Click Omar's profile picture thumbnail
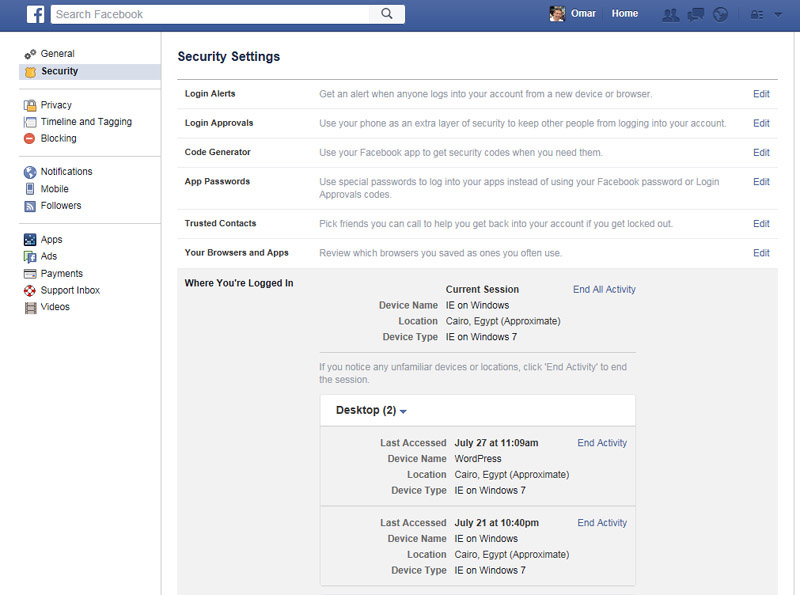 coord(558,14)
